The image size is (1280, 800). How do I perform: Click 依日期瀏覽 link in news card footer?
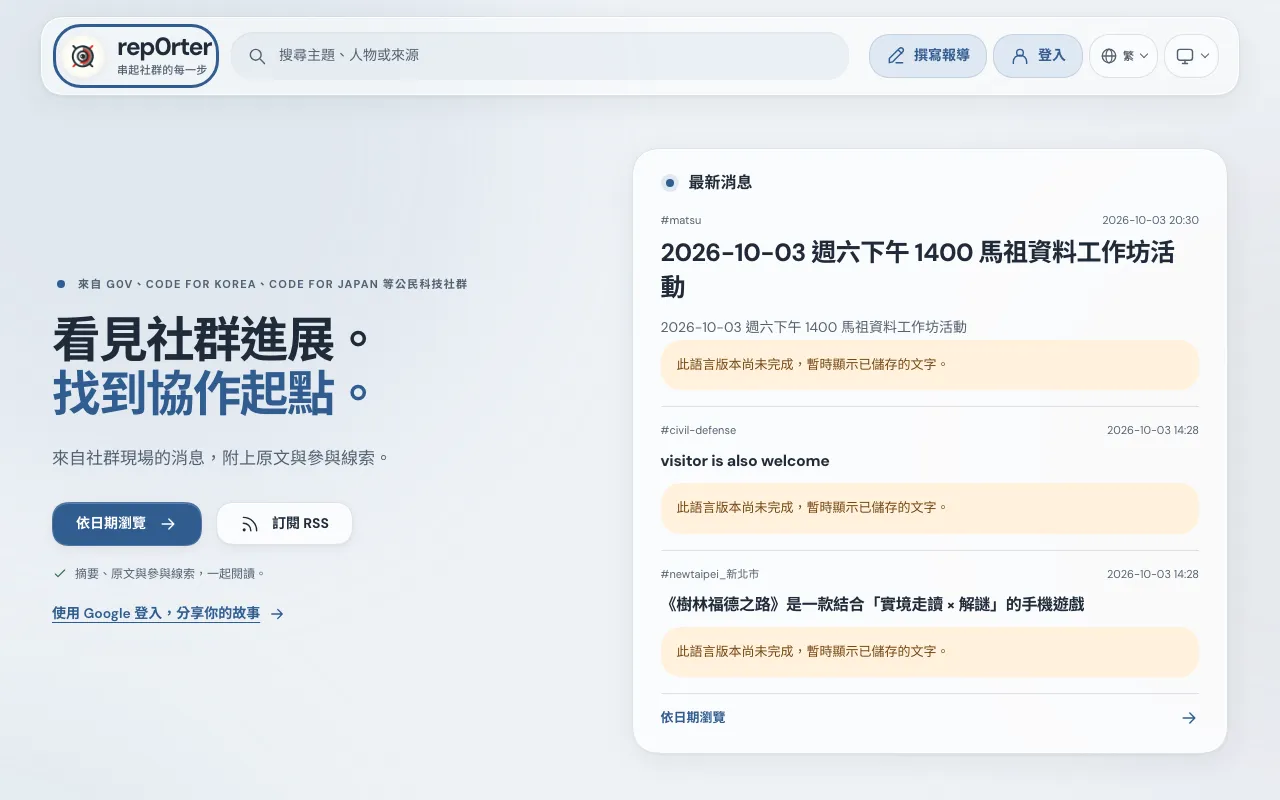[x=693, y=718]
